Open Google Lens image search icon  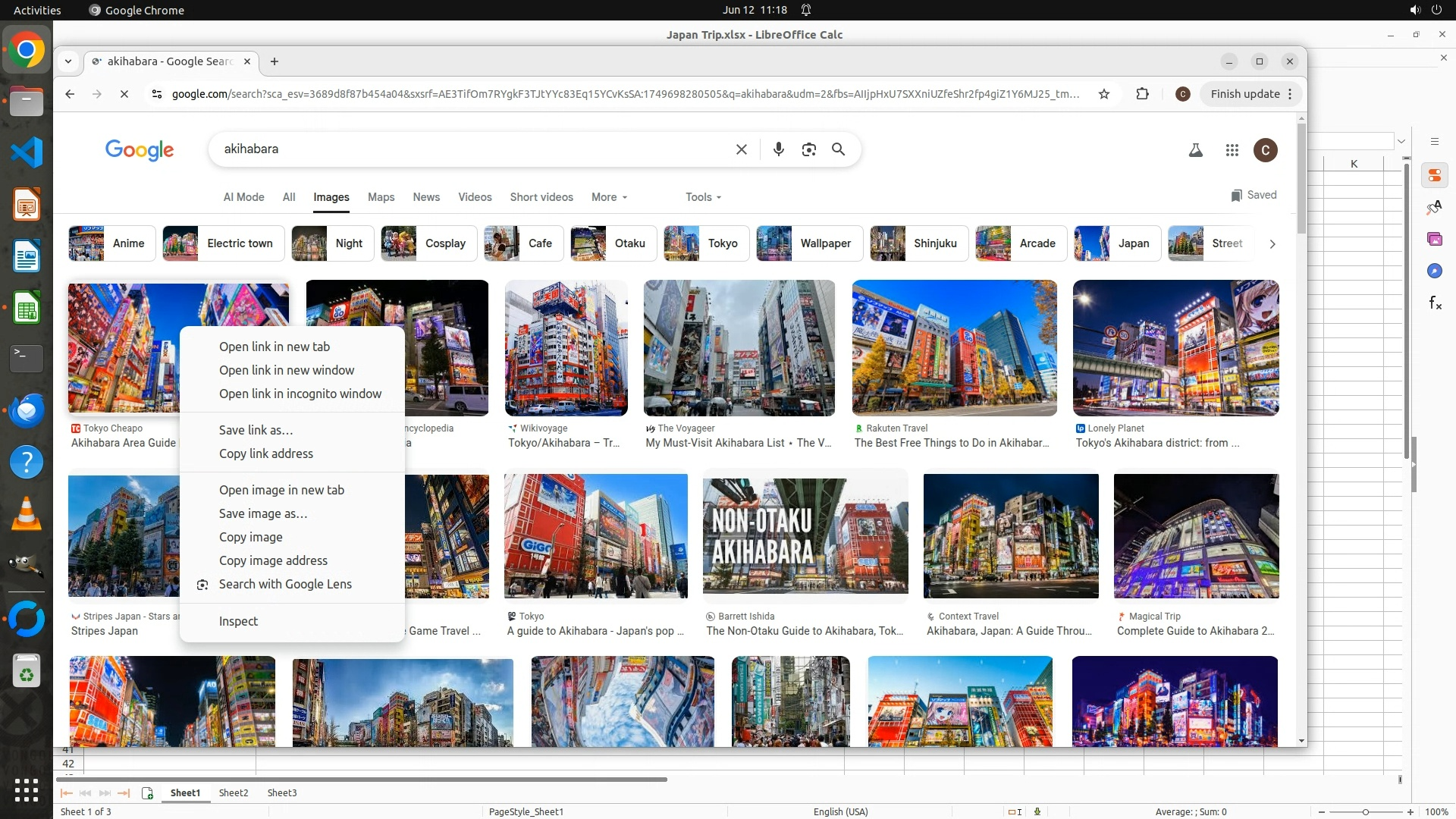pyautogui.click(x=808, y=149)
